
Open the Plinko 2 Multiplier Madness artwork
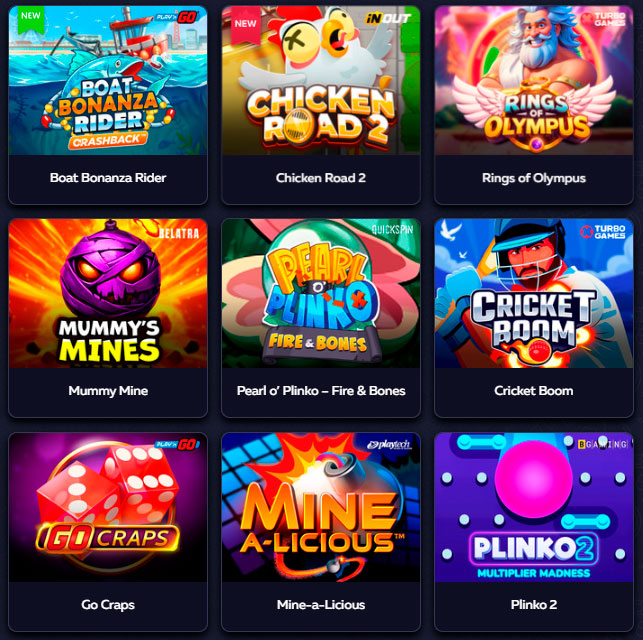pyautogui.click(x=534, y=507)
